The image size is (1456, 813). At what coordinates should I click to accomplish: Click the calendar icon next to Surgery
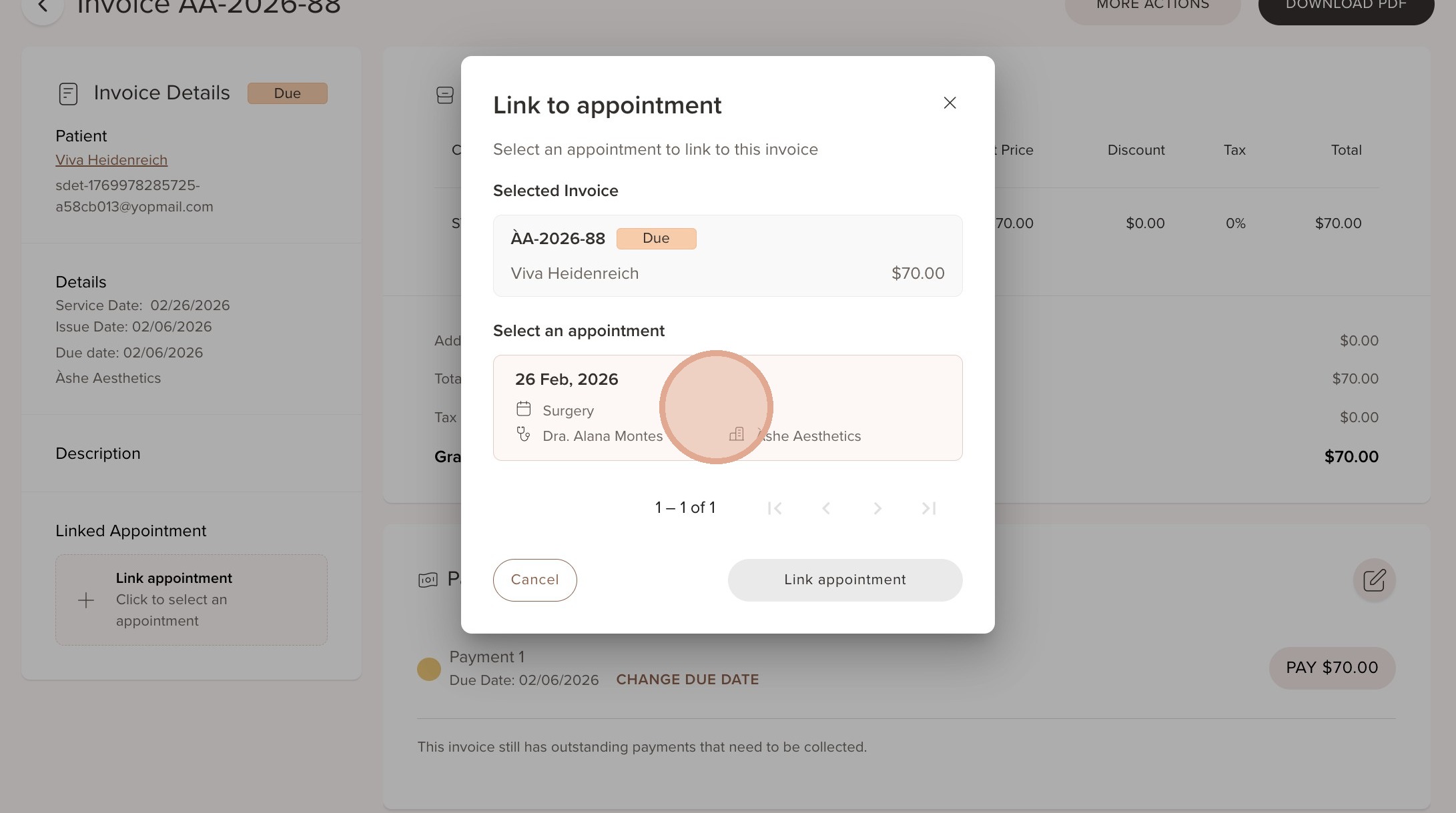click(x=524, y=409)
